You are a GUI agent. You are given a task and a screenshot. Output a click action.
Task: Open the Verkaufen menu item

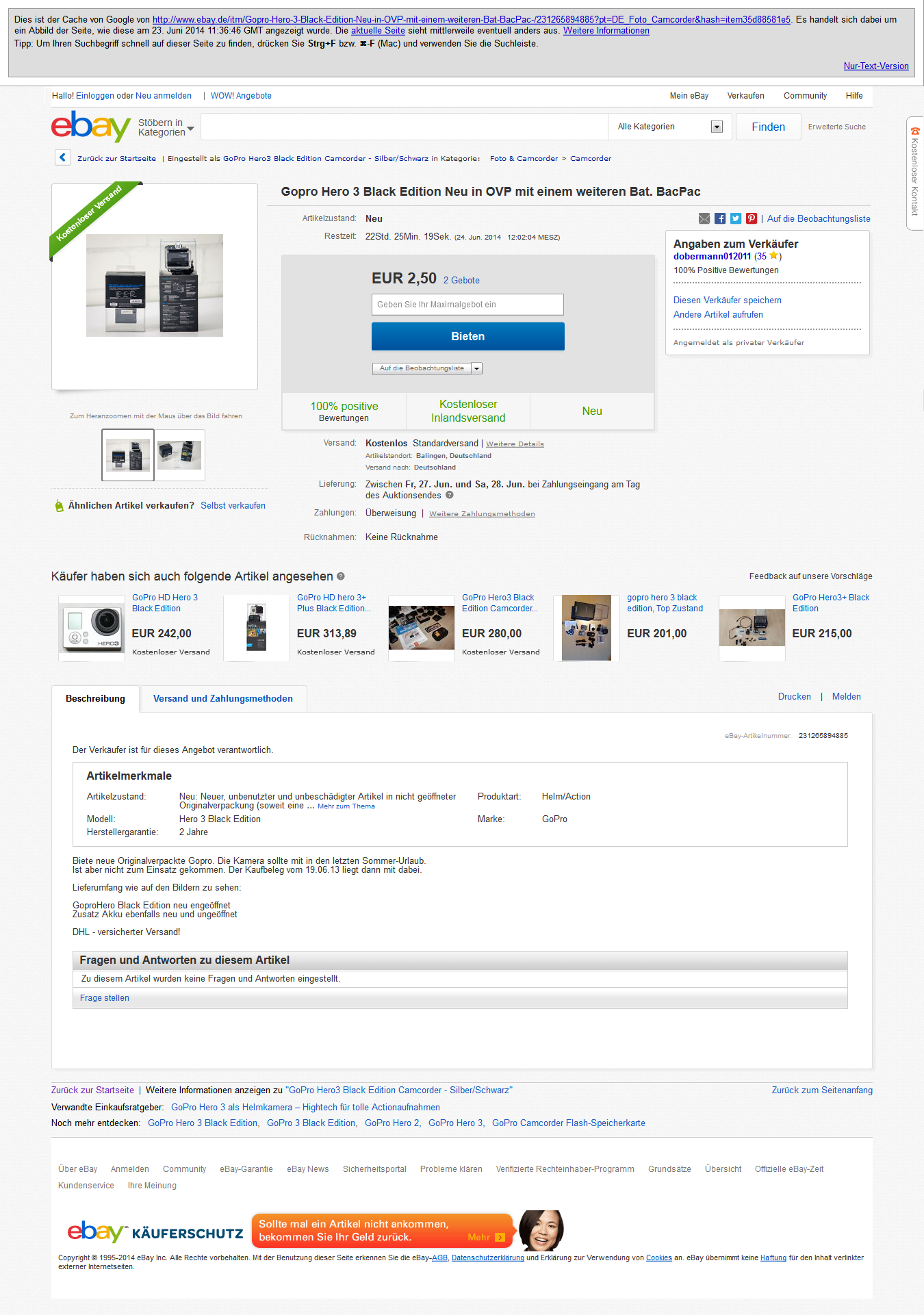[x=745, y=96]
